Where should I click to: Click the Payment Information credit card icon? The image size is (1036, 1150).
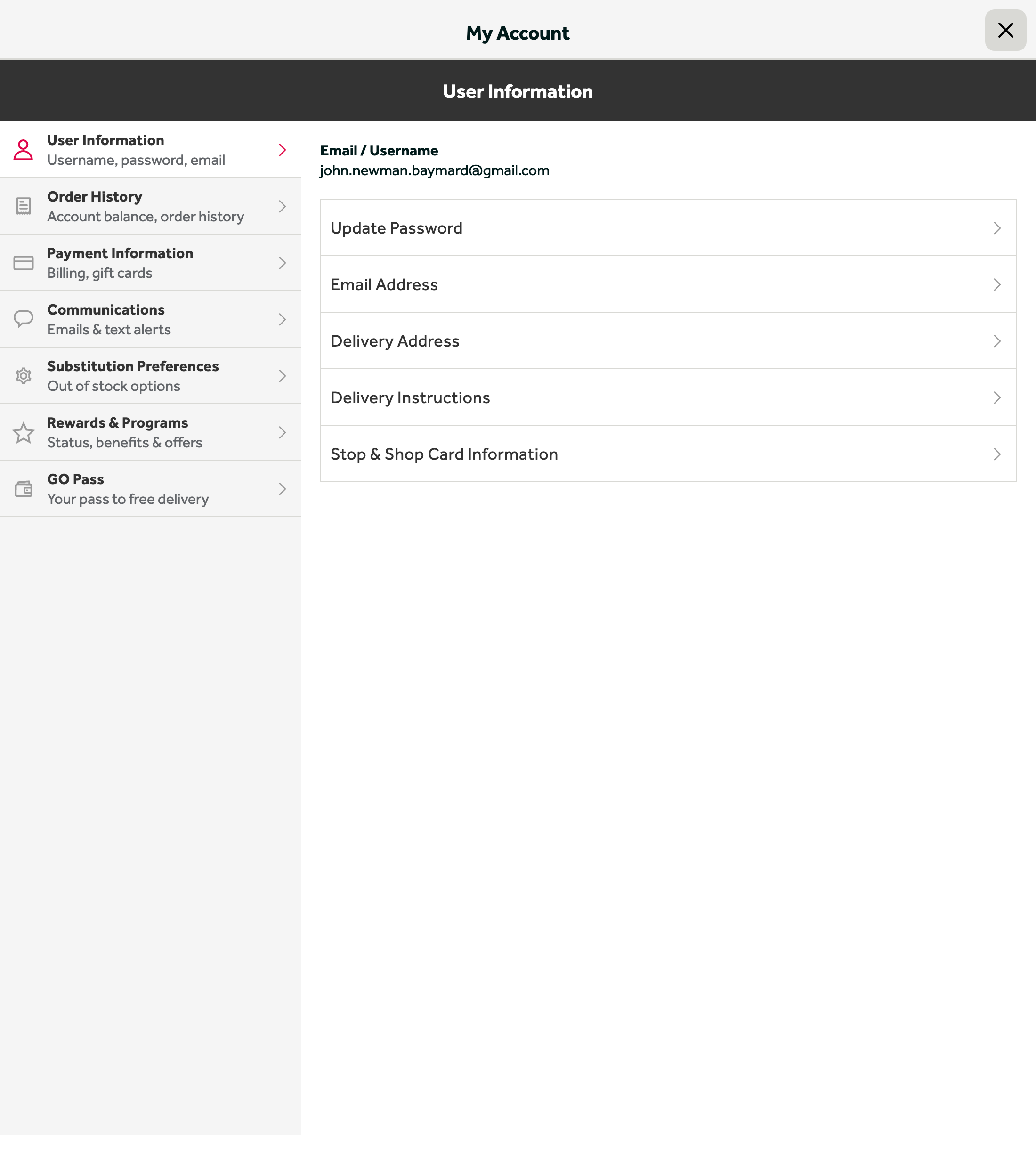tap(23, 262)
